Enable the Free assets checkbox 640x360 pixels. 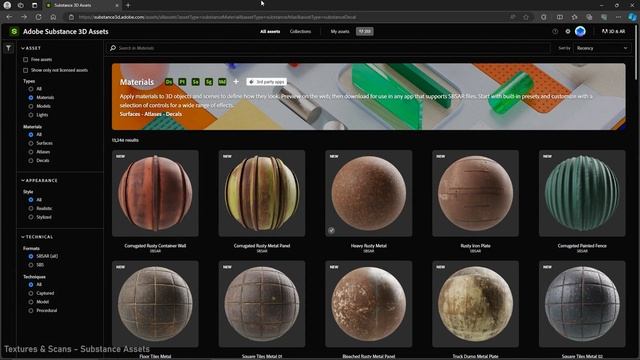click(26, 60)
